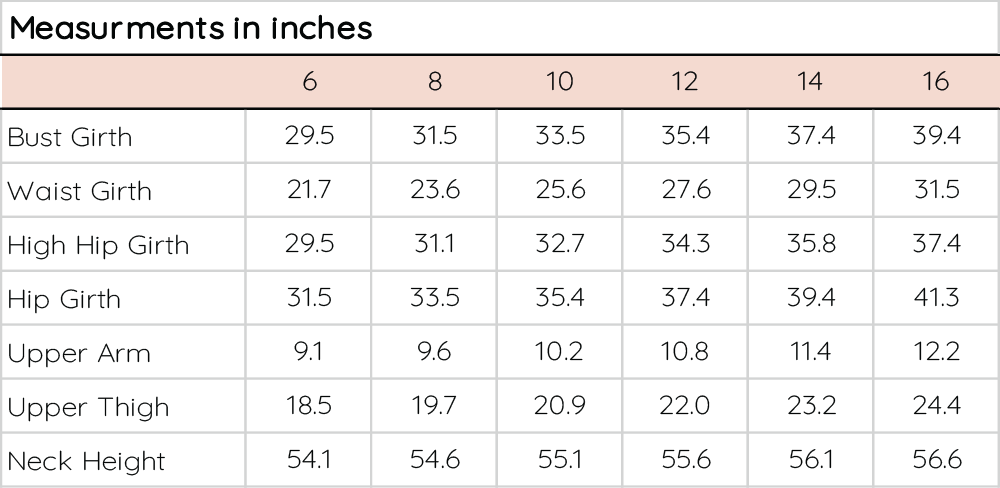Select Upper Thigh value 22.0
Image resolution: width=1000 pixels, height=488 pixels.
pos(685,406)
